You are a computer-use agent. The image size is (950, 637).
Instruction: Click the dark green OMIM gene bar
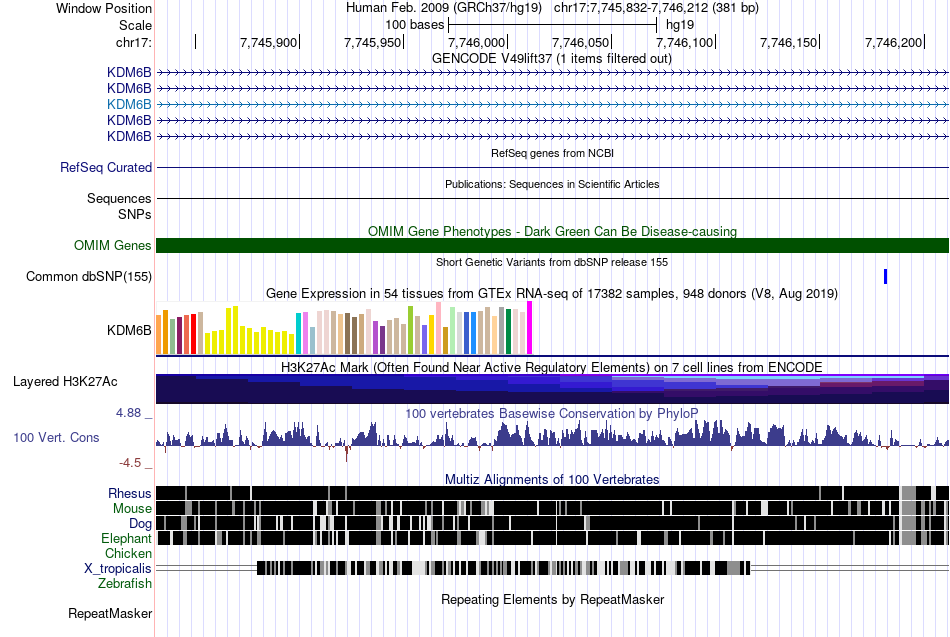552,245
